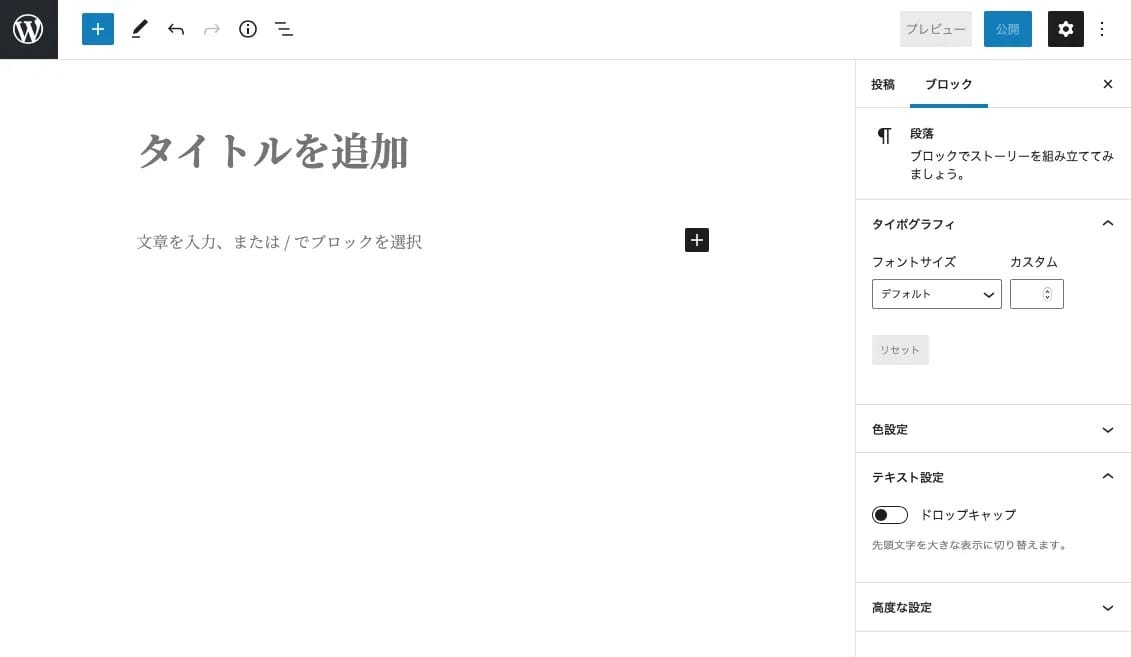The height and width of the screenshot is (657, 1131).
Task: Click the 公開 publish button
Action: [x=1008, y=30]
